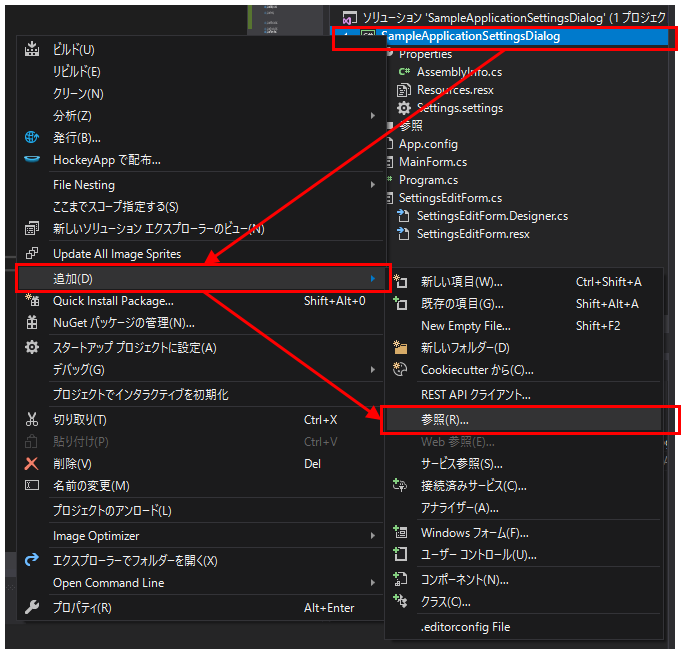
Task: Open SettingsEditForm.cs in Solution Explorer
Action: pos(450,197)
